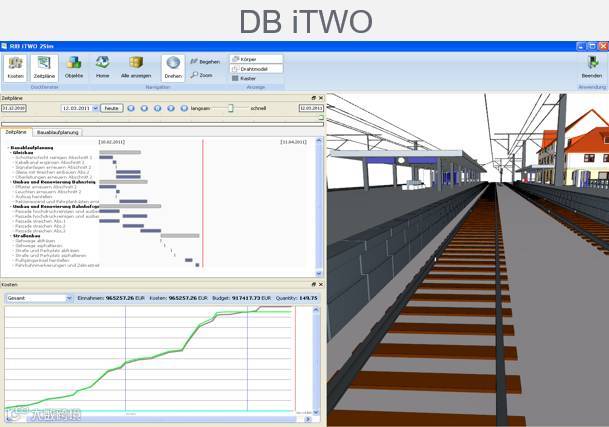Select 'Fassade streichen Abs.3' row
Screen dimensions: 609x427
[x=40, y=231]
